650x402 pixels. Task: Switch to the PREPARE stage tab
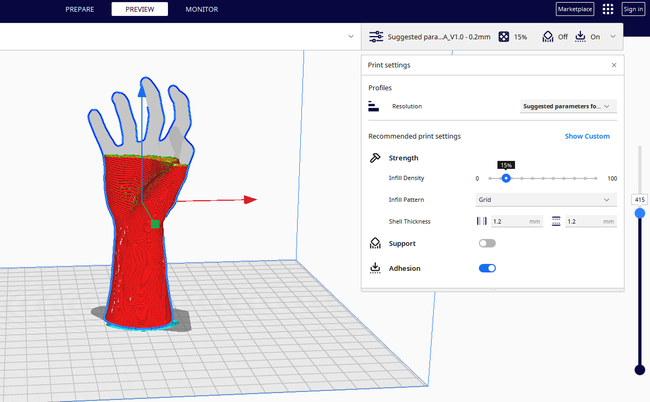click(80, 9)
